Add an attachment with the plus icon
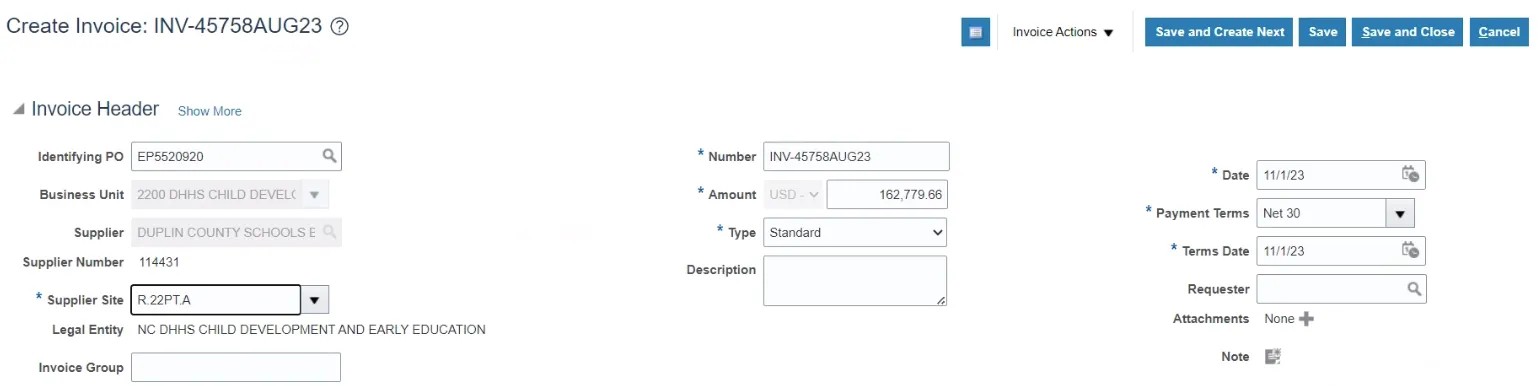Viewport: 1538px width, 386px height. point(1306,319)
